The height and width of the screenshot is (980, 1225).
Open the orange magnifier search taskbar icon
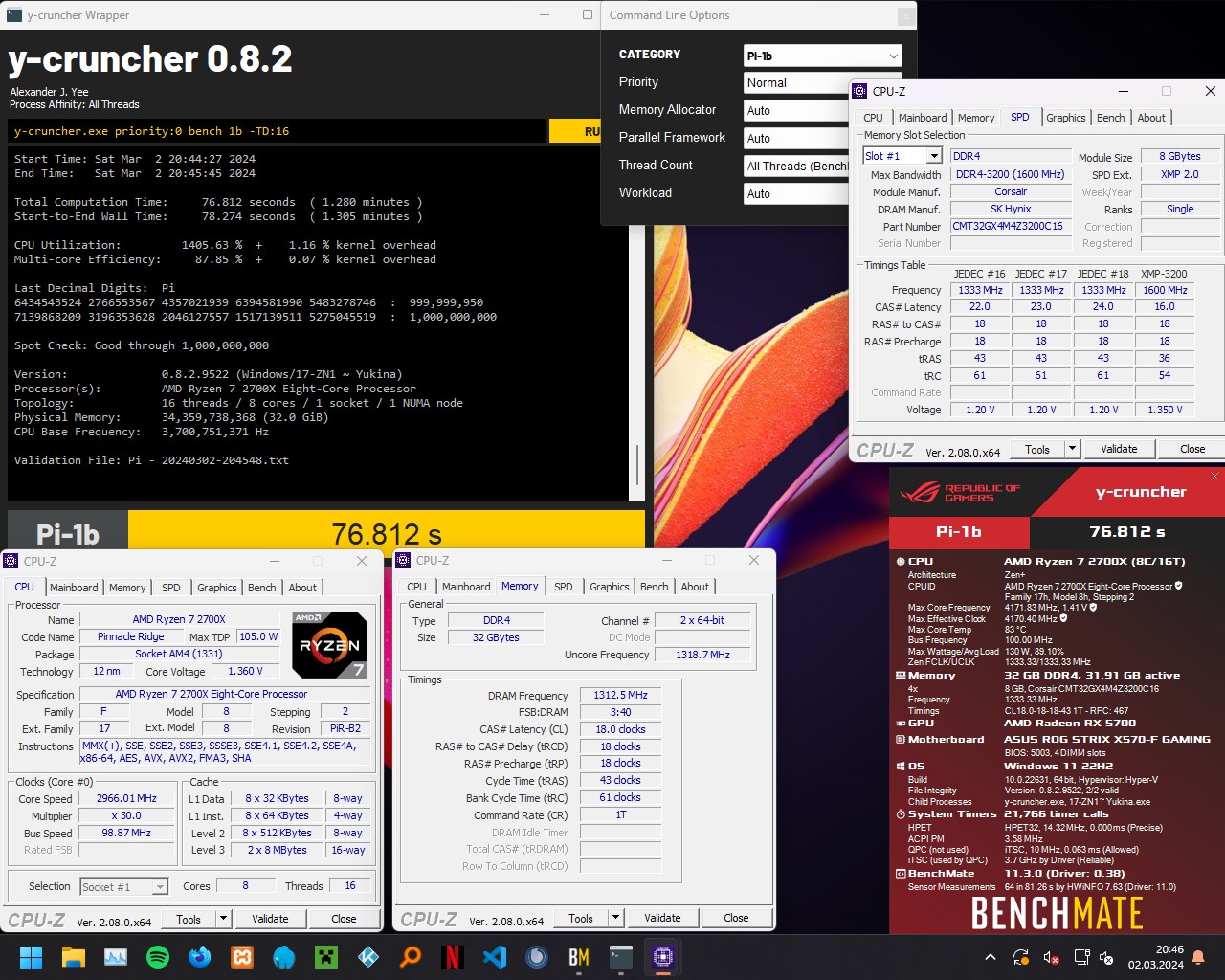pyautogui.click(x=411, y=956)
